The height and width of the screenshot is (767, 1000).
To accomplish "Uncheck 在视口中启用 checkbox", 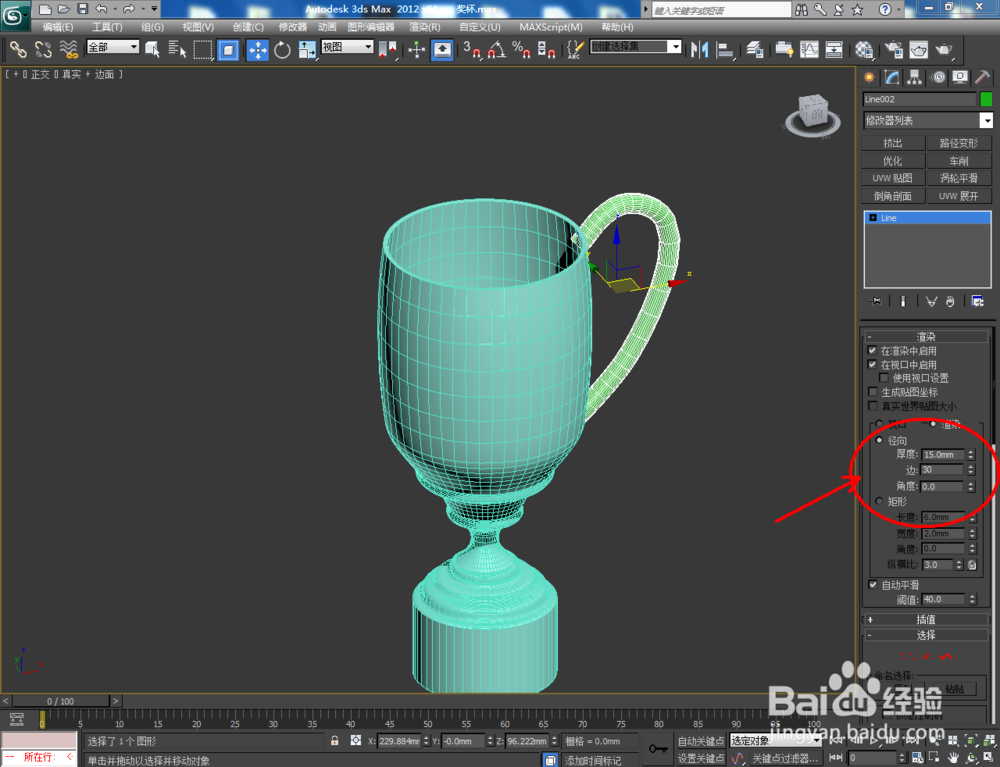I will pos(872,364).
